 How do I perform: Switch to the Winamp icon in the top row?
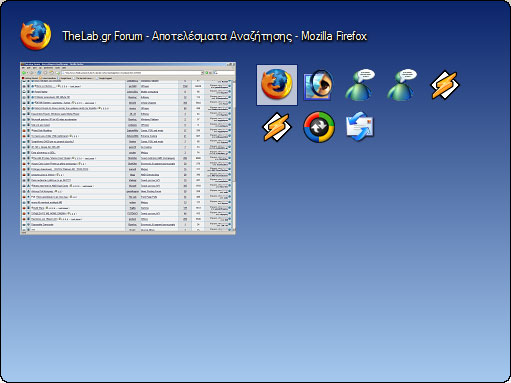(445, 85)
